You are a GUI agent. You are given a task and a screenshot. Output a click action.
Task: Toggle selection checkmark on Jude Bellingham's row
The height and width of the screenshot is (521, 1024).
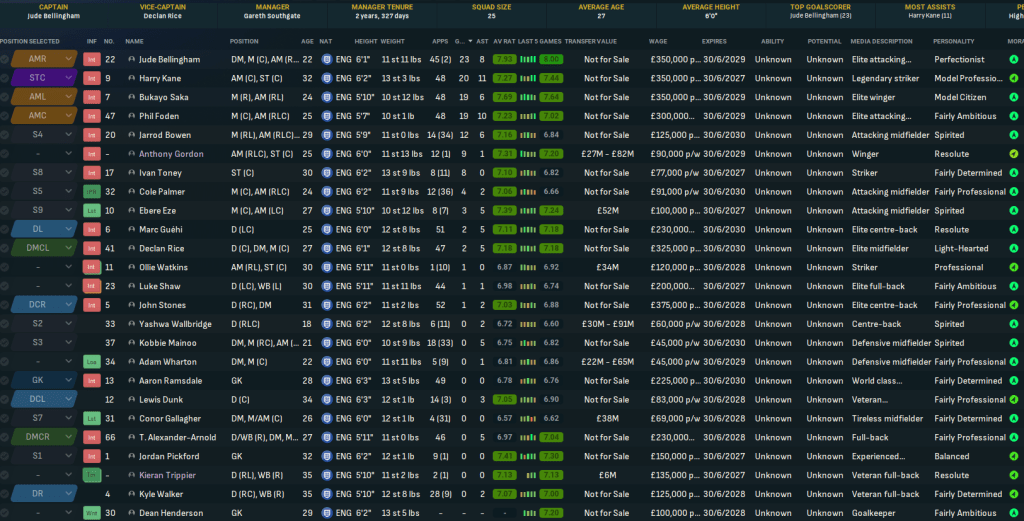click(5, 60)
